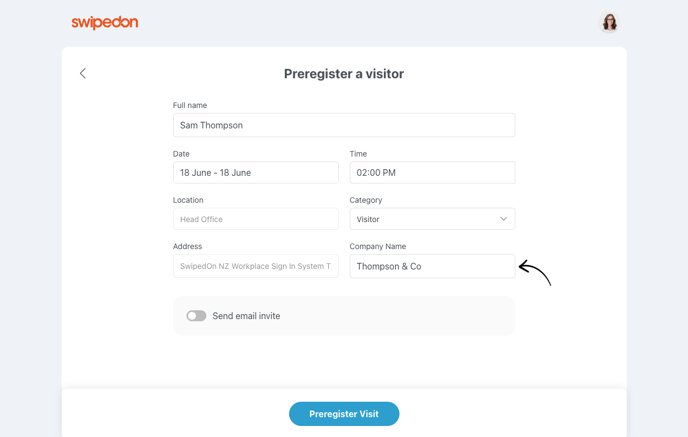Click the Preregister Visit button
Viewport: 688px width, 437px height.
coord(344,414)
